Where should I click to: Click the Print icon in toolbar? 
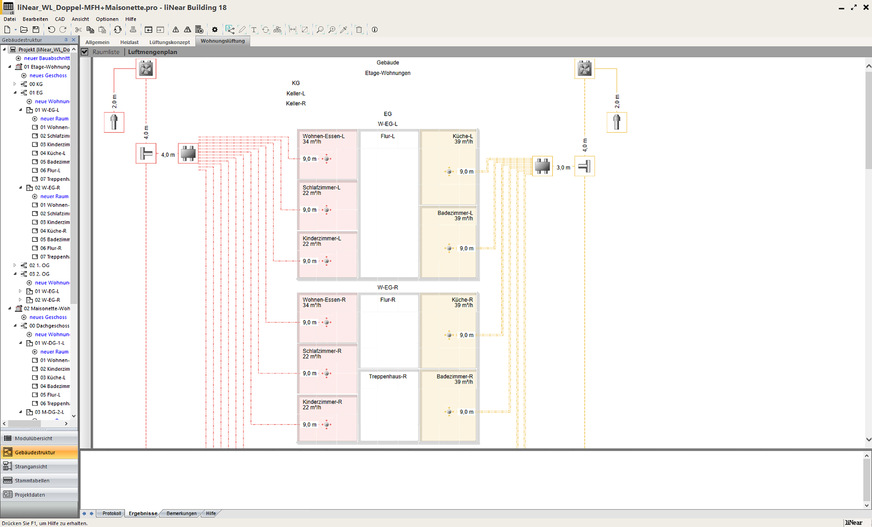click(x=133, y=30)
